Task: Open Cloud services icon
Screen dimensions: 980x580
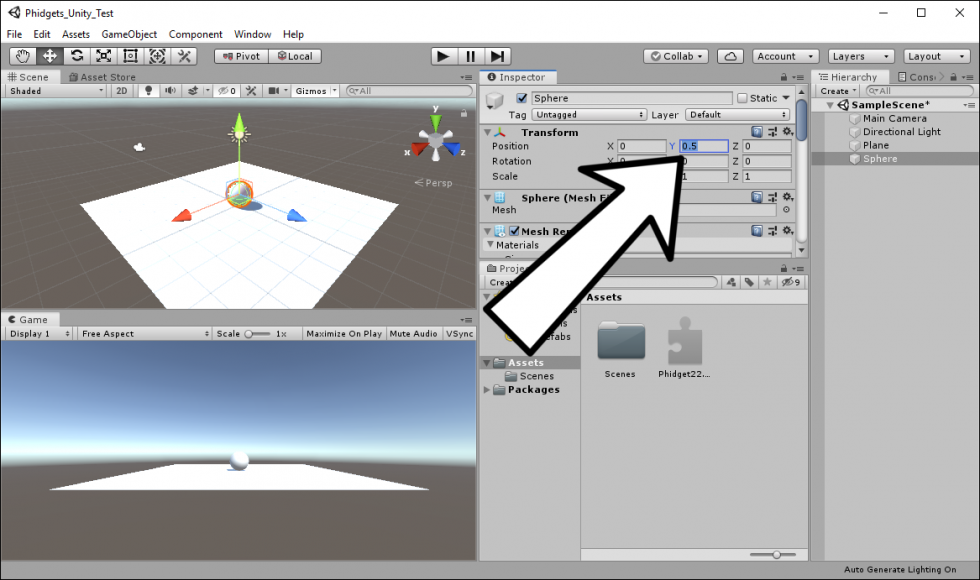Action: pyautogui.click(x=730, y=56)
